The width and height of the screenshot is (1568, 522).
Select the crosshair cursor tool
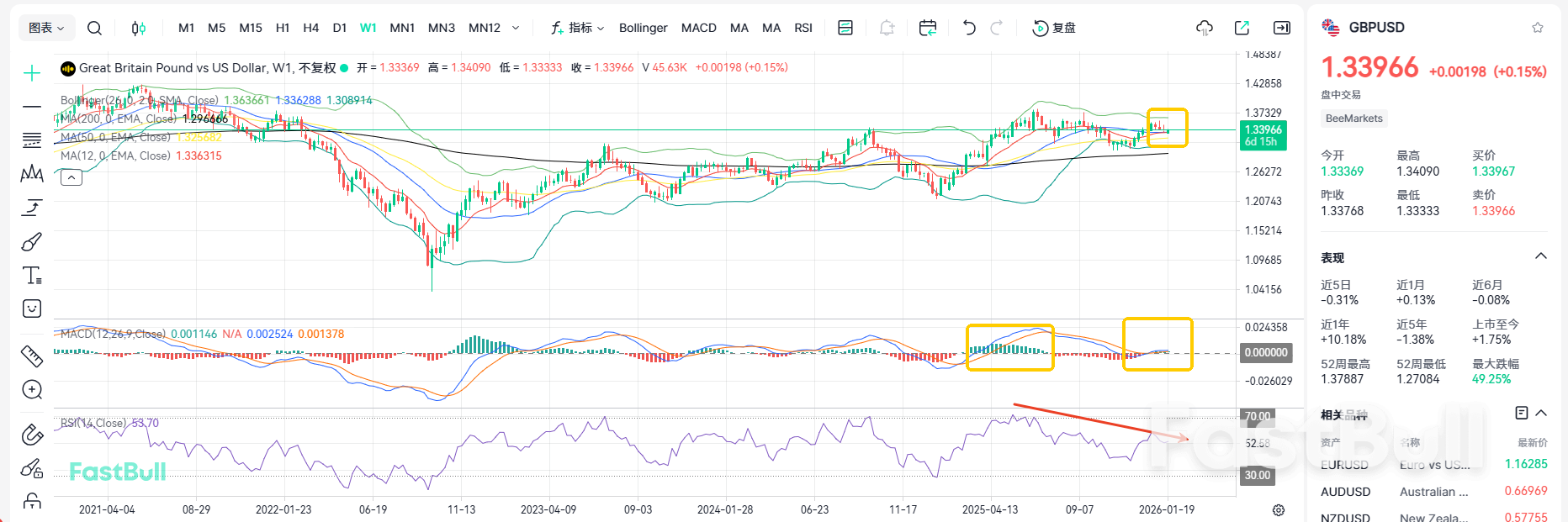coord(32,73)
